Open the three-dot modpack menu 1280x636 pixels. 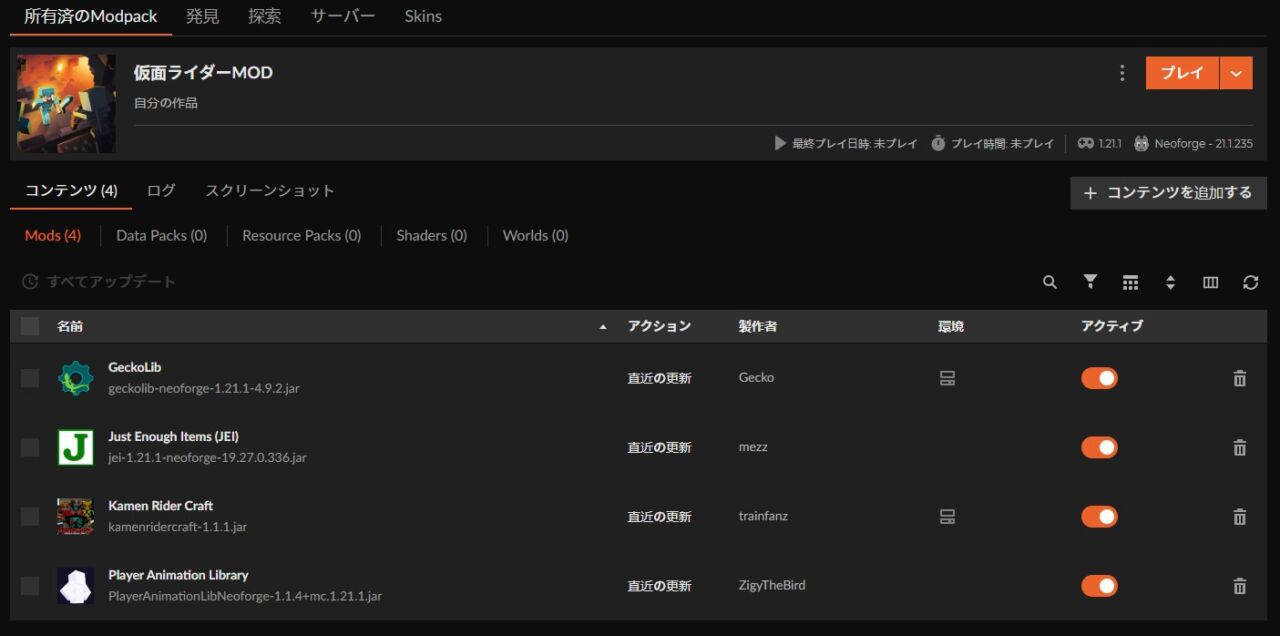[1122, 73]
